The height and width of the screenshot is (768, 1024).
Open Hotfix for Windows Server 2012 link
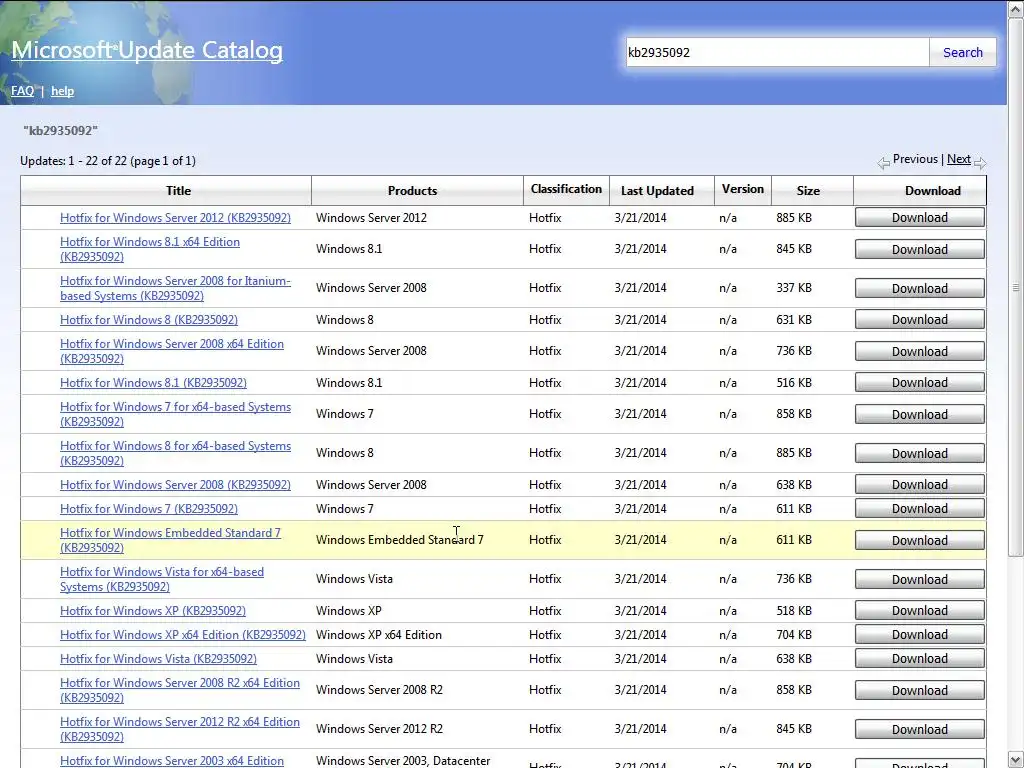point(175,217)
